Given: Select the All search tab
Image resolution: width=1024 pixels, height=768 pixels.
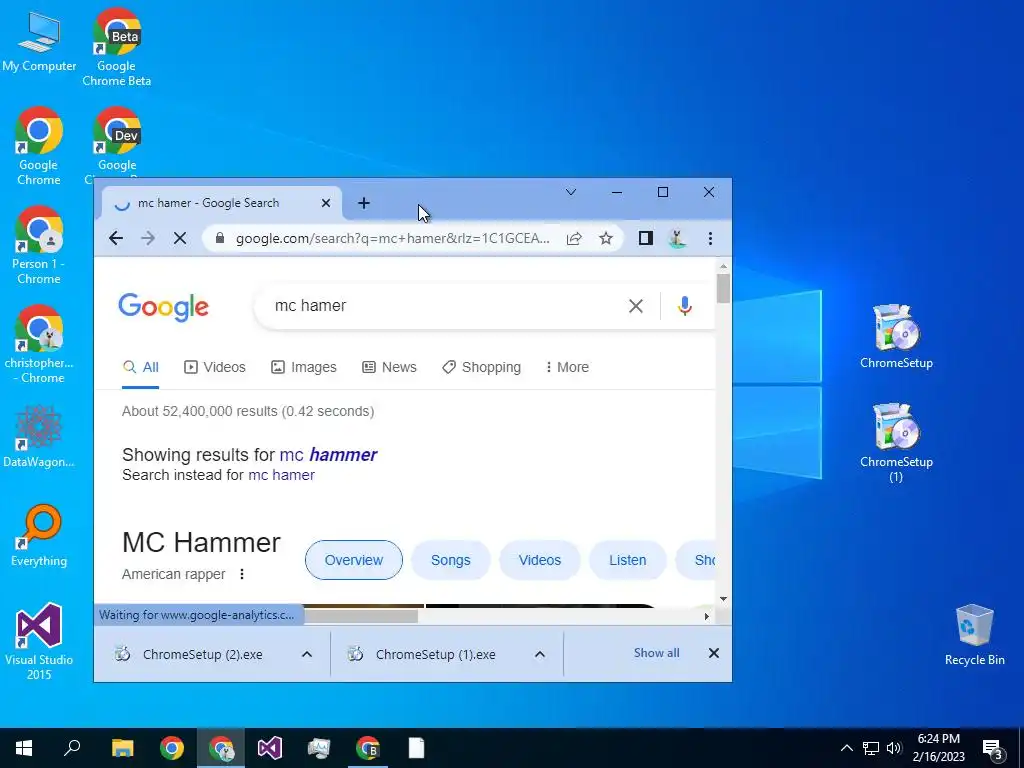Looking at the screenshot, I should [x=140, y=367].
